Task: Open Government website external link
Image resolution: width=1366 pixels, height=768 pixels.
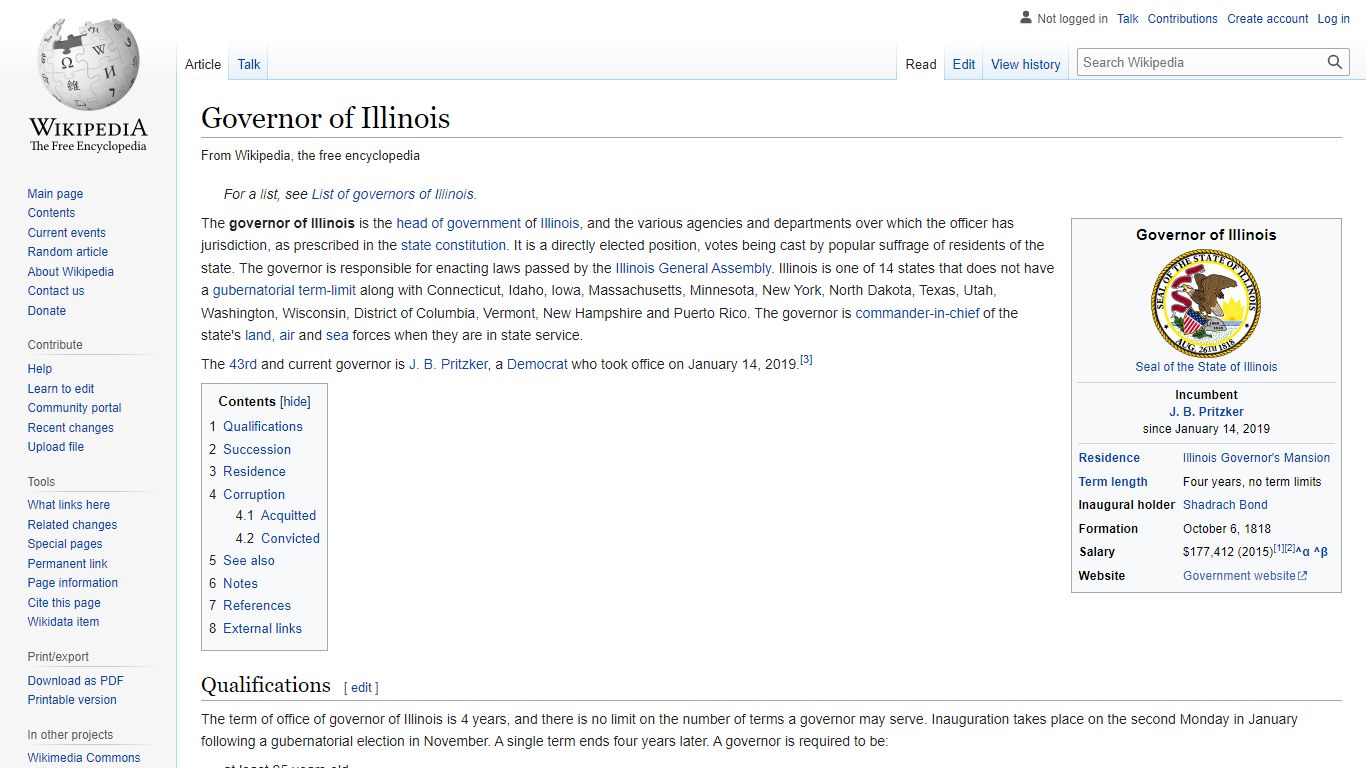Action: (1245, 576)
